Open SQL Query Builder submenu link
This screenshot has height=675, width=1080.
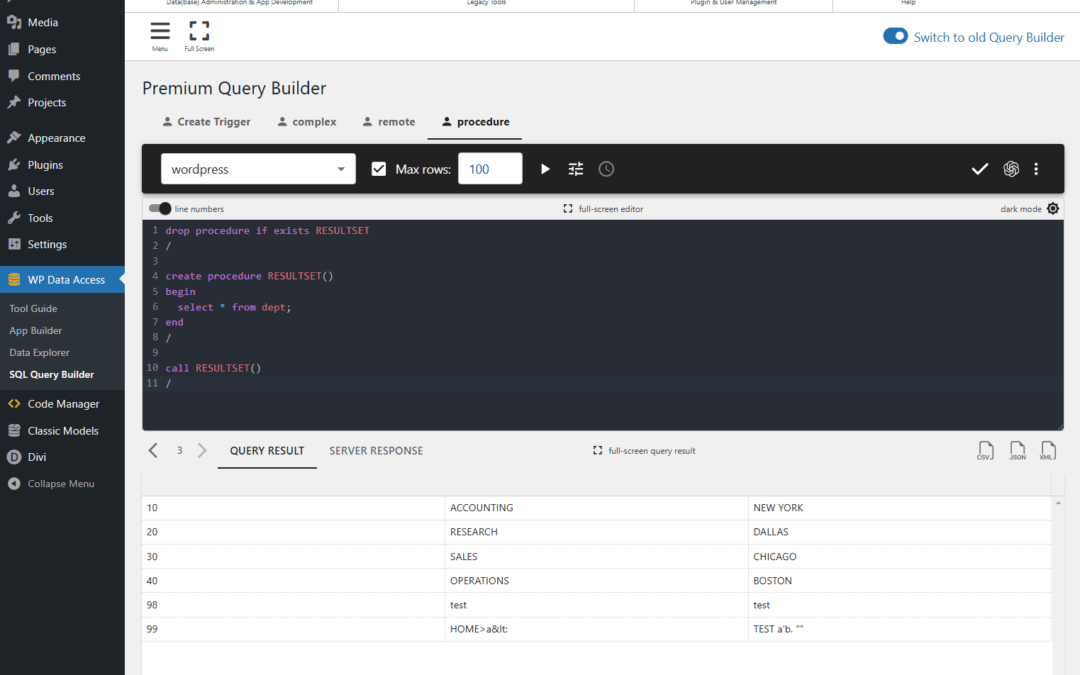52,375
